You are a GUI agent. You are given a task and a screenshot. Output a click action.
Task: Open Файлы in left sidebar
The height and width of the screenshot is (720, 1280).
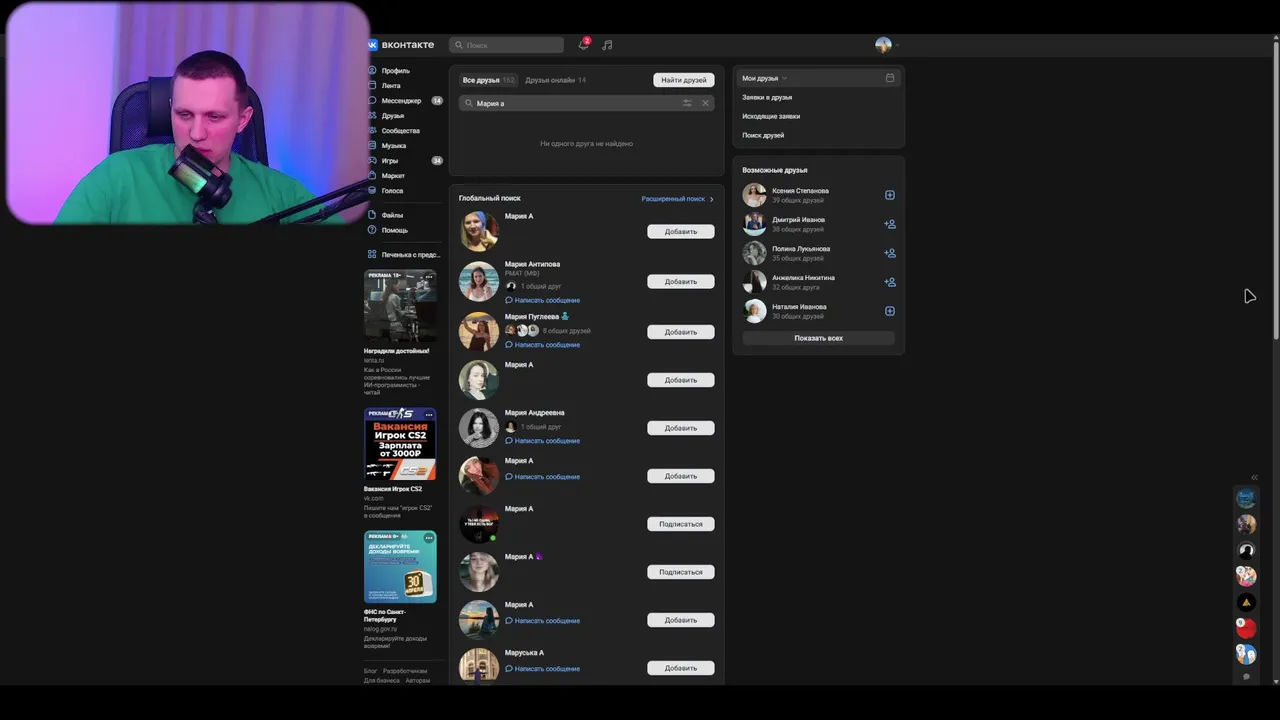392,215
